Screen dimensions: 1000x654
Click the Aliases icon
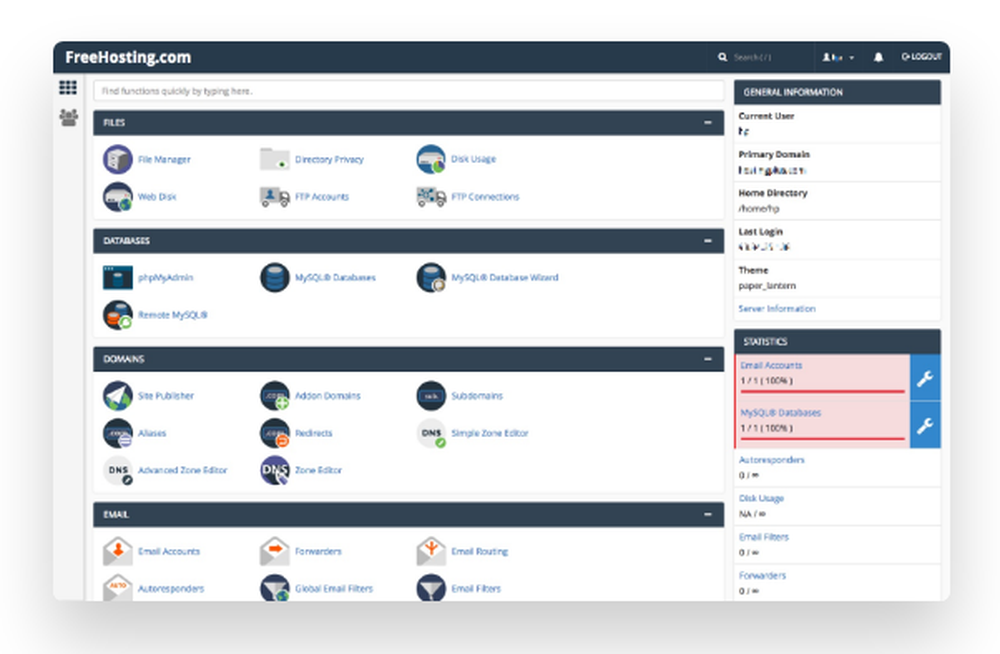point(117,433)
